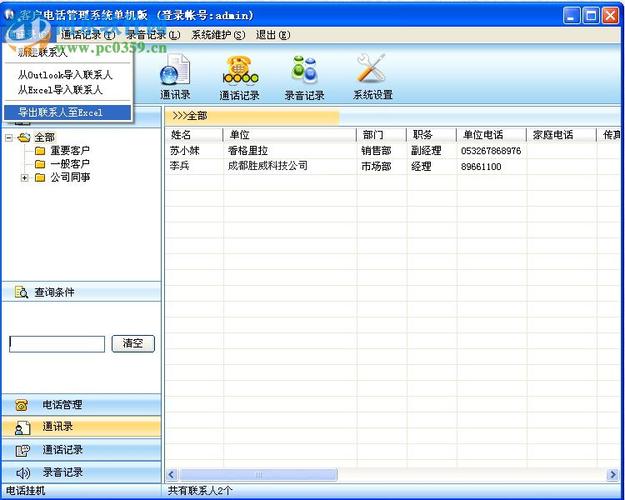The image size is (625, 500).
Task: Click the 电话管理 phone icon
Action: [22, 405]
